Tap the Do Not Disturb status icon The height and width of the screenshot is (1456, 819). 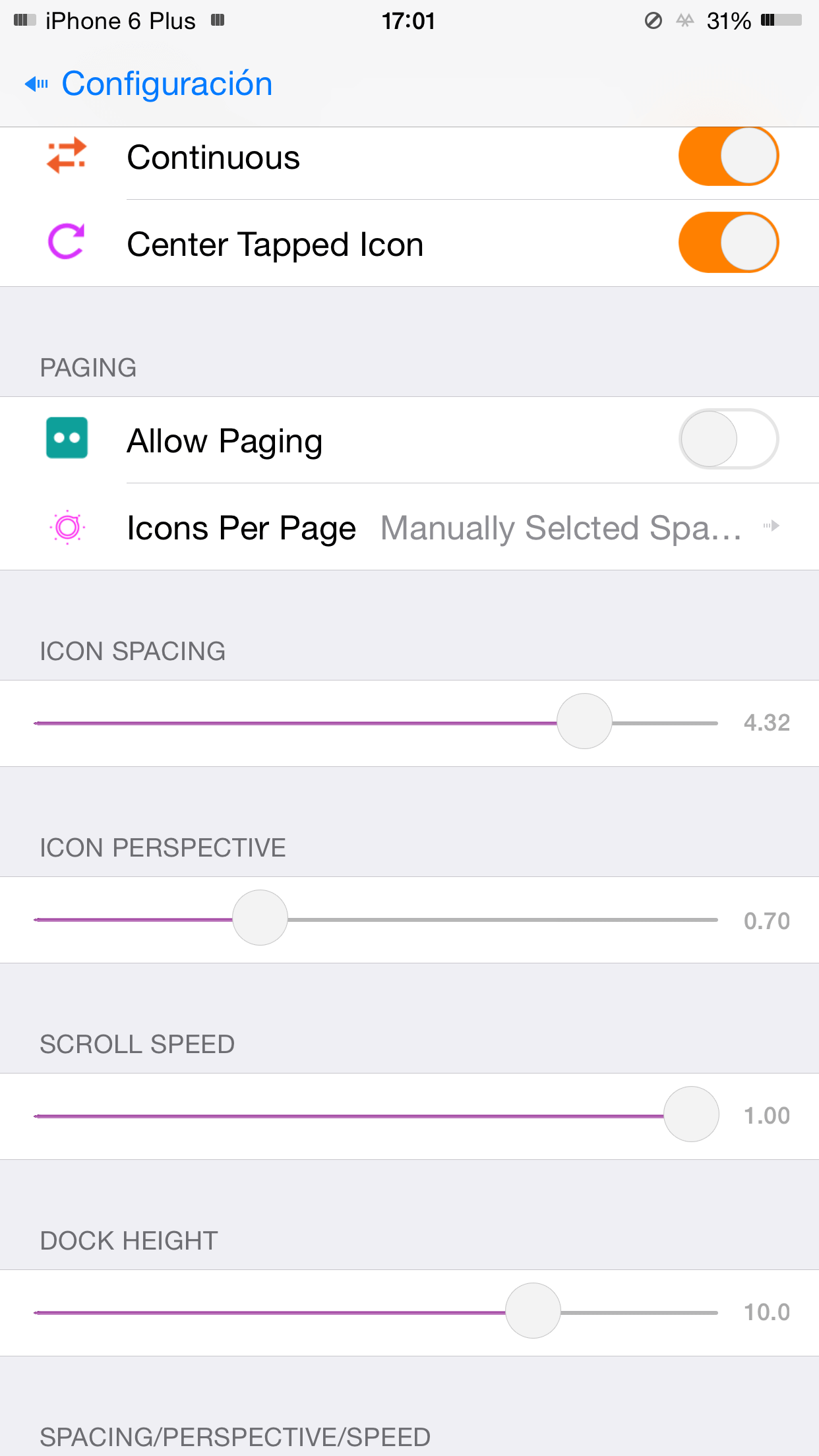[x=653, y=21]
